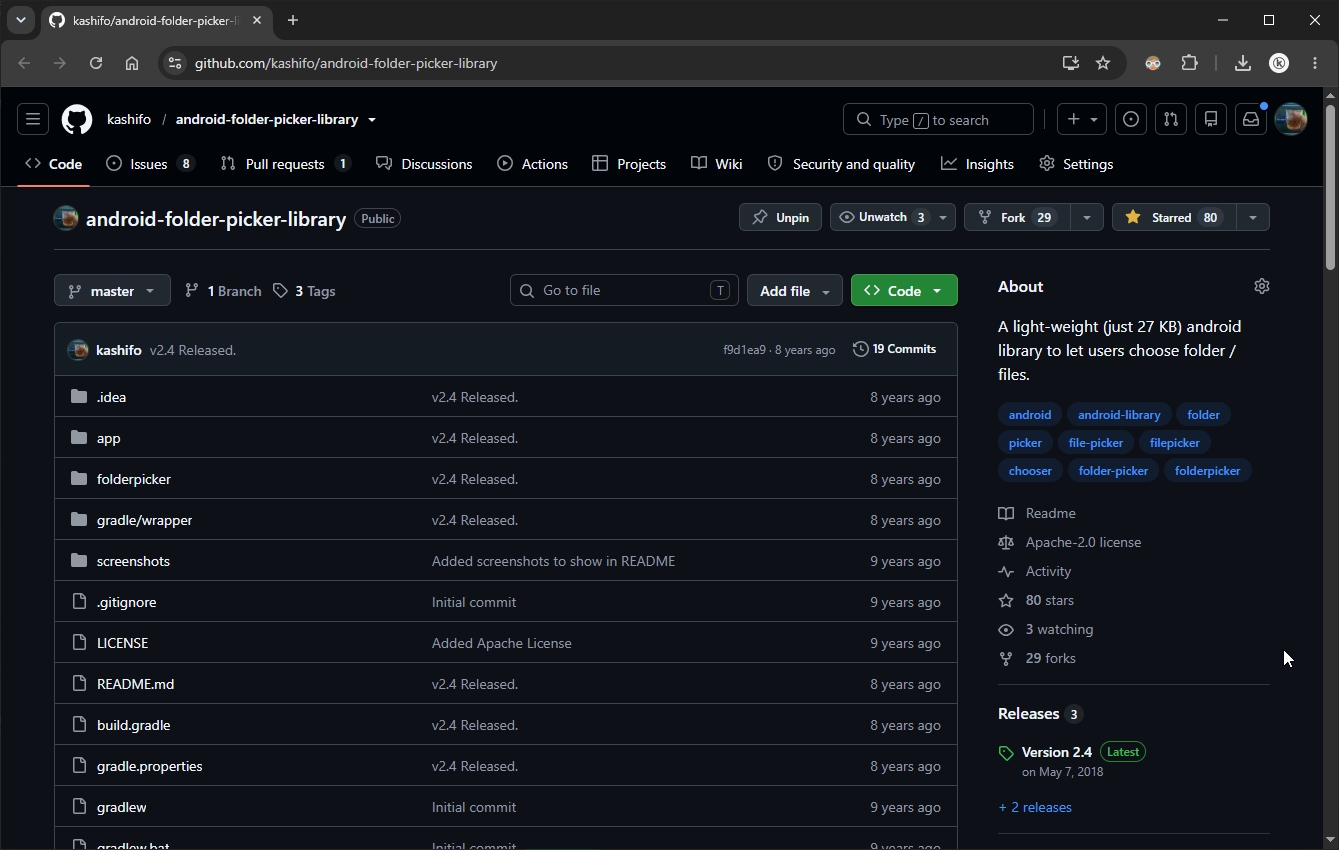View the 19 Commits history
The height and width of the screenshot is (850, 1339).
click(x=895, y=349)
